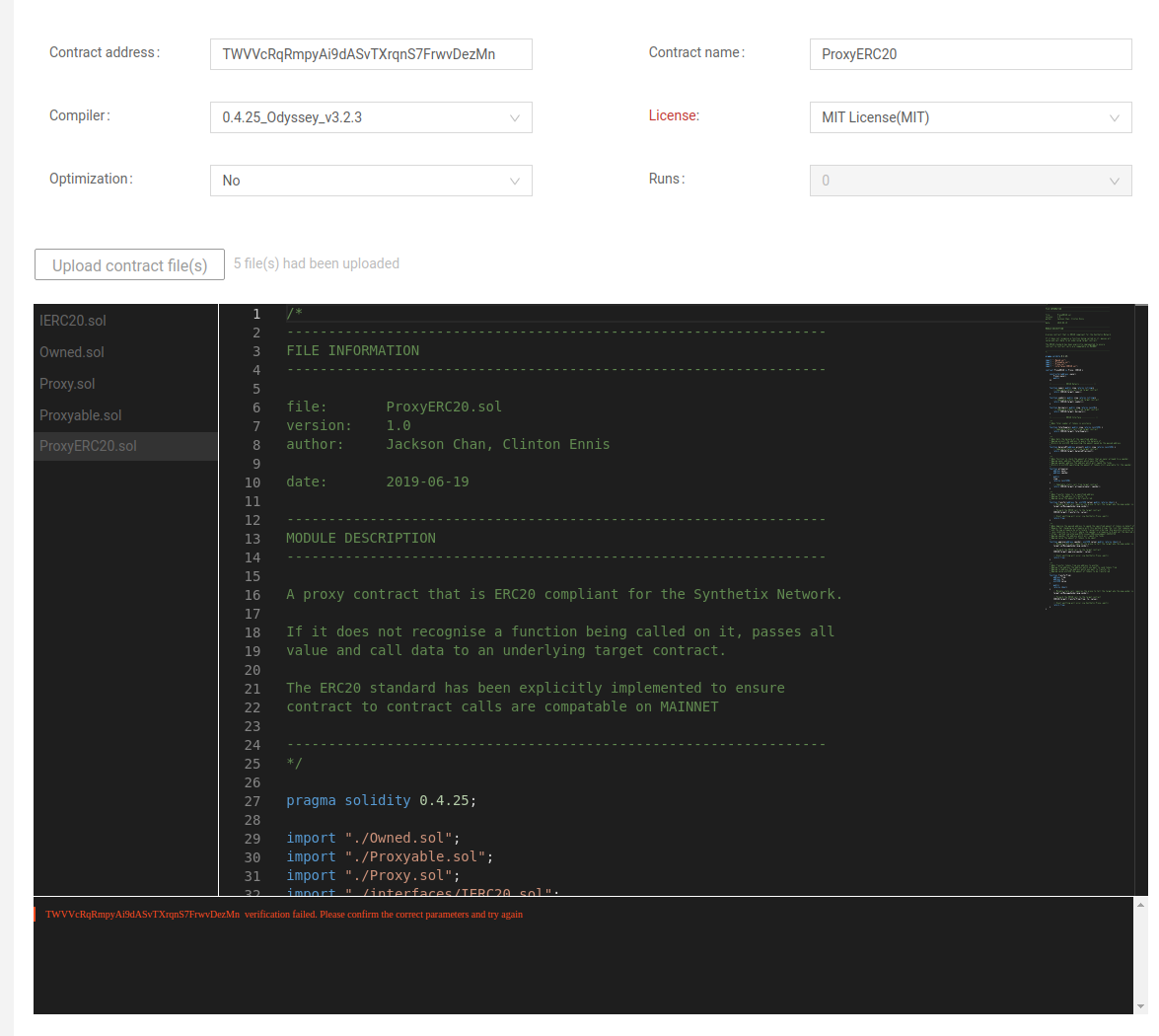Open the Compiler version dropdown
The width and height of the screenshot is (1159, 1036).
pyautogui.click(x=371, y=117)
